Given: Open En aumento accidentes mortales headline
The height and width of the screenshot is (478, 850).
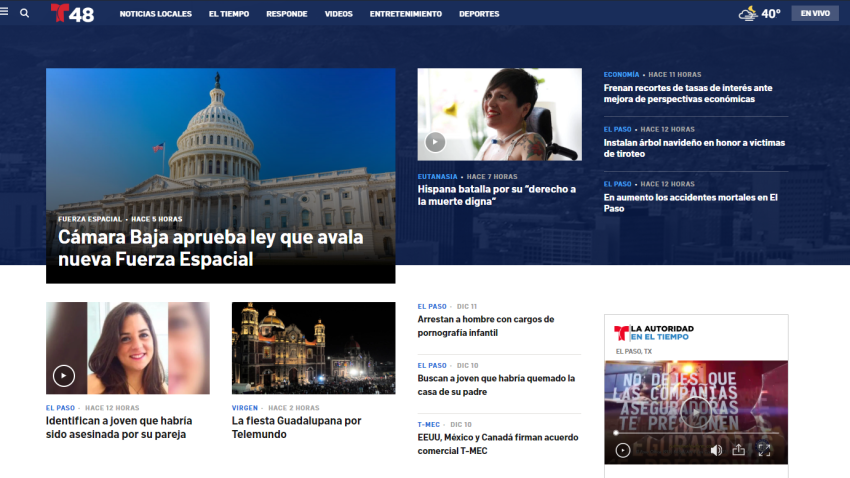Looking at the screenshot, I should pos(691,203).
